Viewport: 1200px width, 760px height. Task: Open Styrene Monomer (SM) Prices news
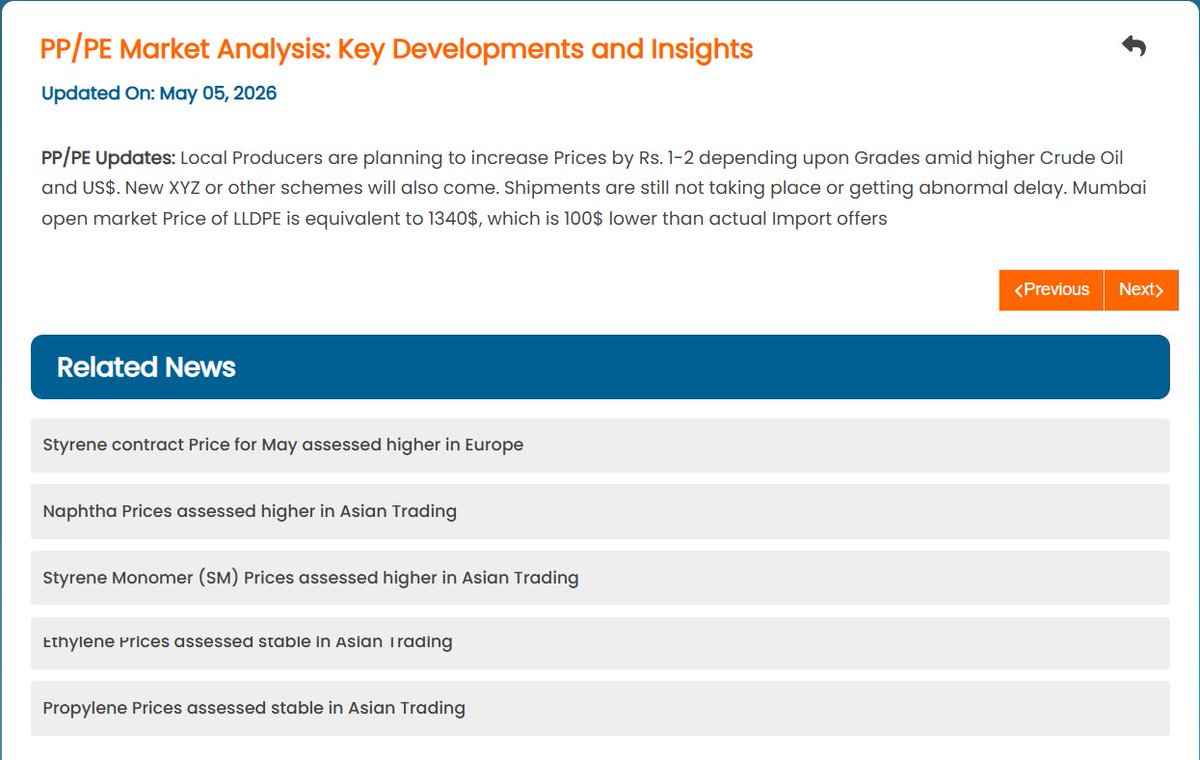pyautogui.click(x=600, y=577)
